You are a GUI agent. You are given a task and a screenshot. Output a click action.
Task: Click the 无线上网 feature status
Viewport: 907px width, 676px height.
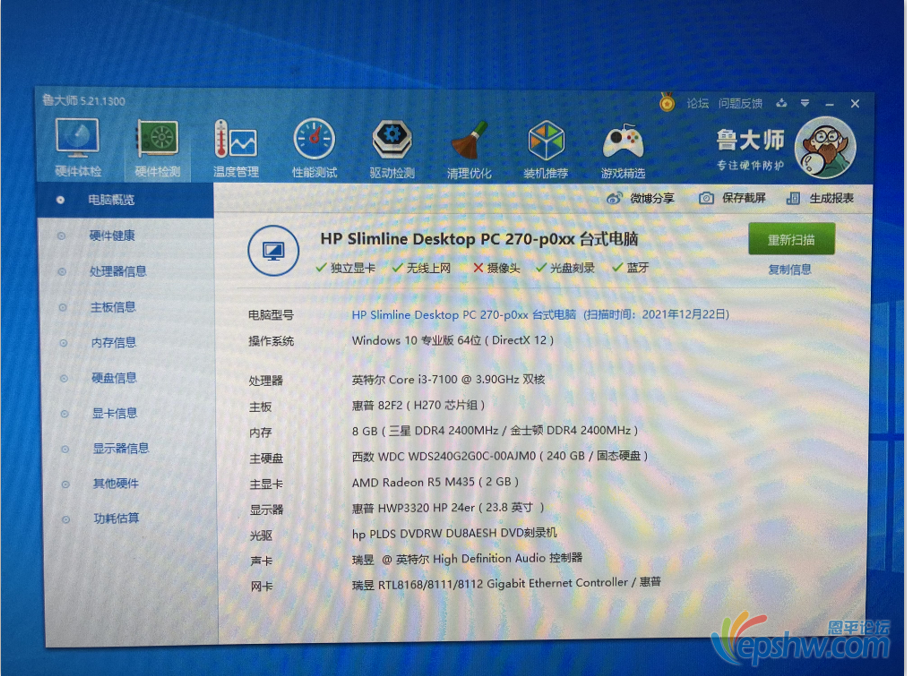tap(422, 268)
